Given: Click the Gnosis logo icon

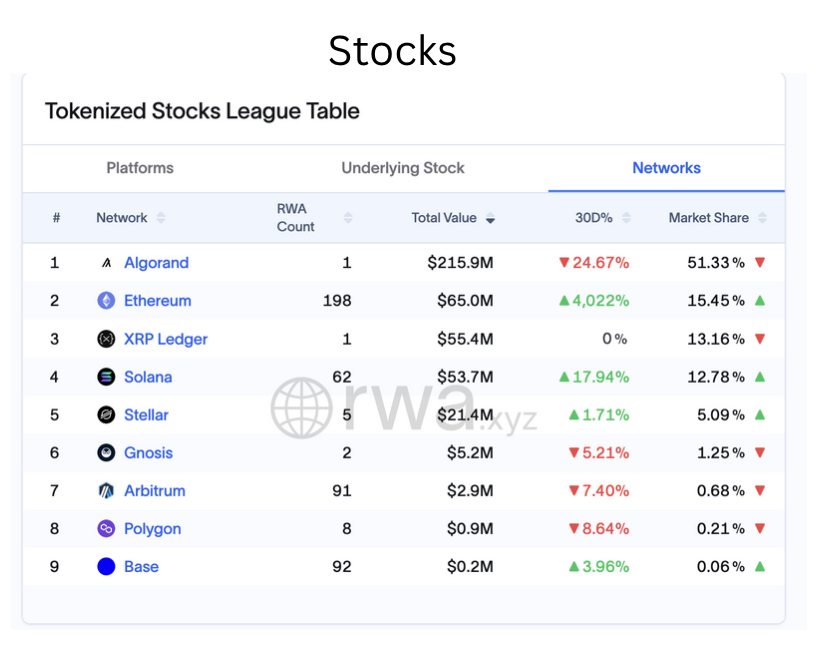Looking at the screenshot, I should click(x=106, y=453).
